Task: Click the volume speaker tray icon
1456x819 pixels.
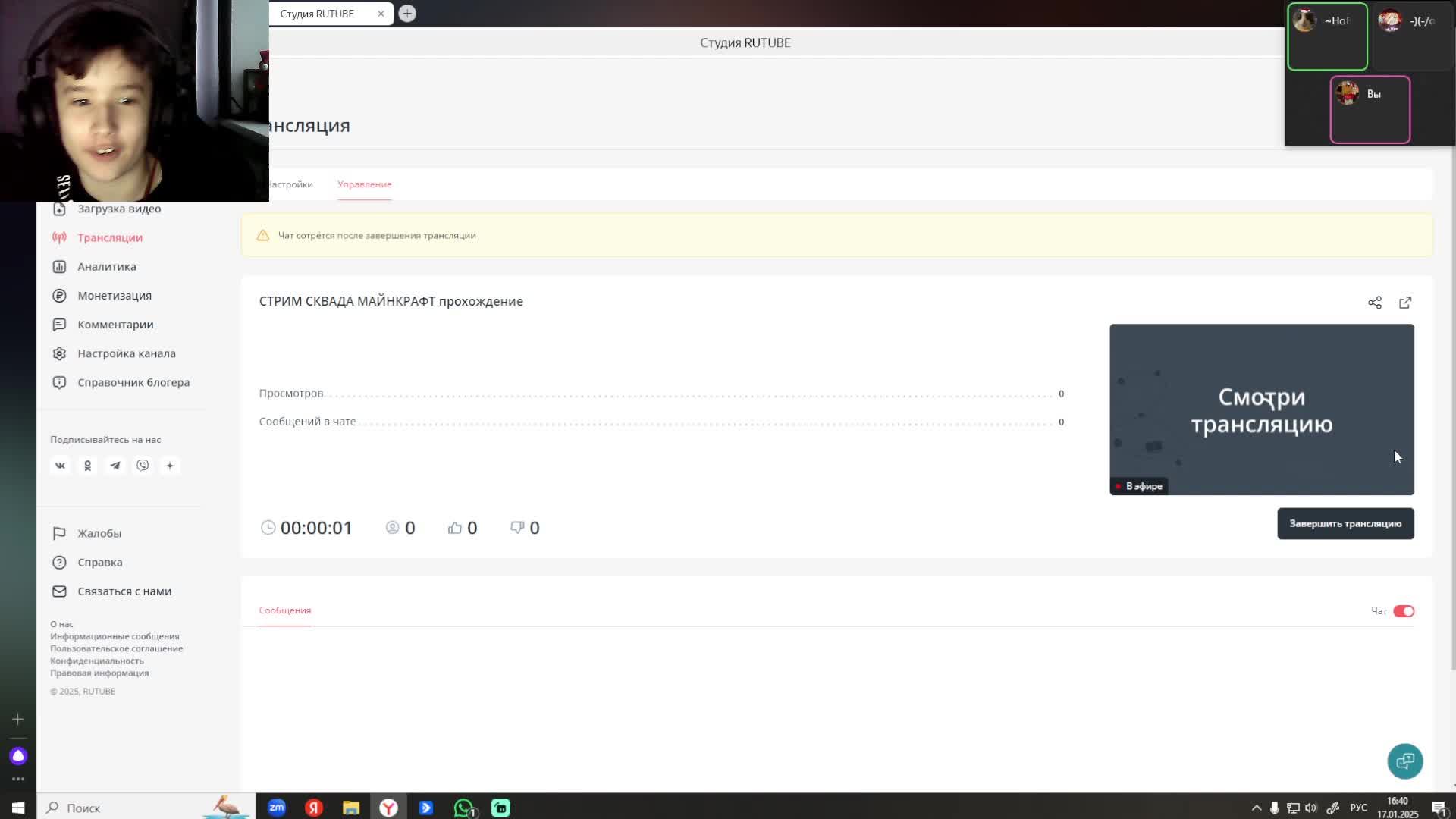Action: click(x=1311, y=808)
